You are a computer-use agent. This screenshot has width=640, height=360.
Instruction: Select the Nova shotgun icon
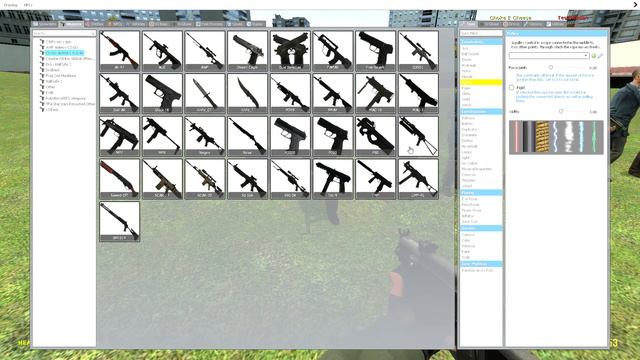pos(247,136)
